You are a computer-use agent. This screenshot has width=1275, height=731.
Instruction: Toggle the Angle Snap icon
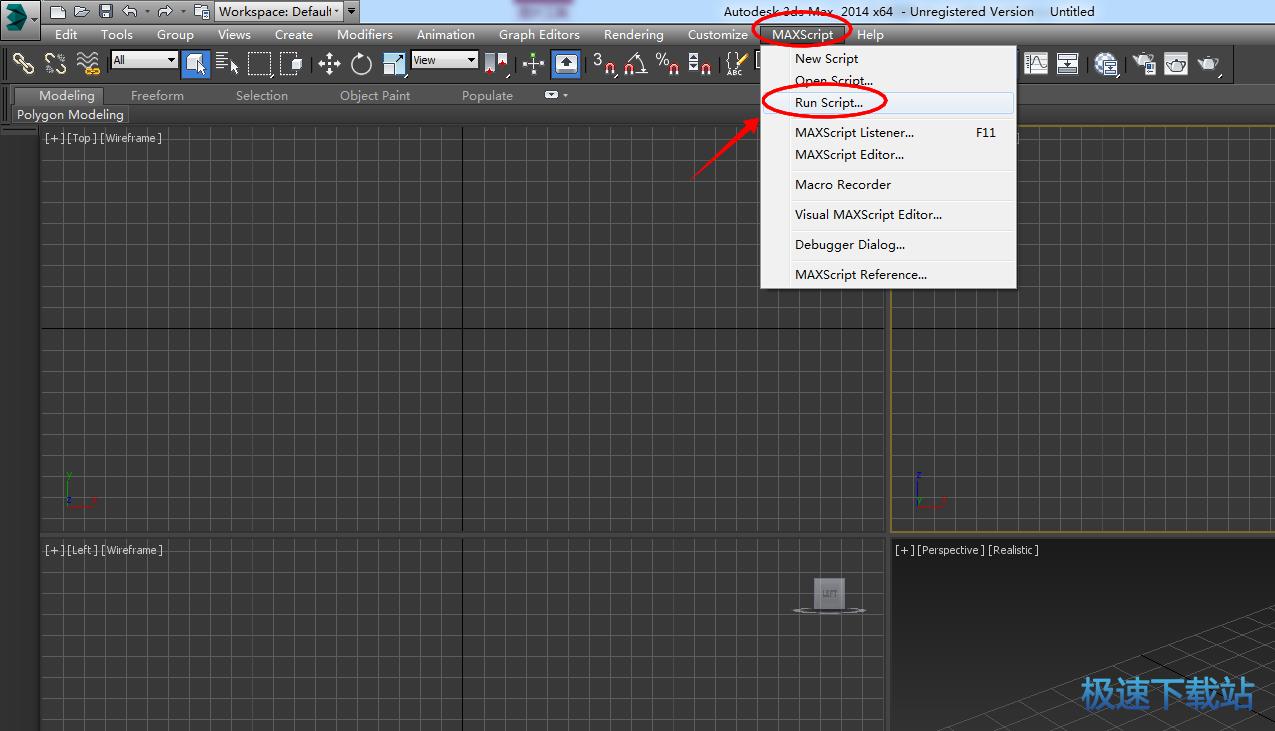tap(636, 64)
